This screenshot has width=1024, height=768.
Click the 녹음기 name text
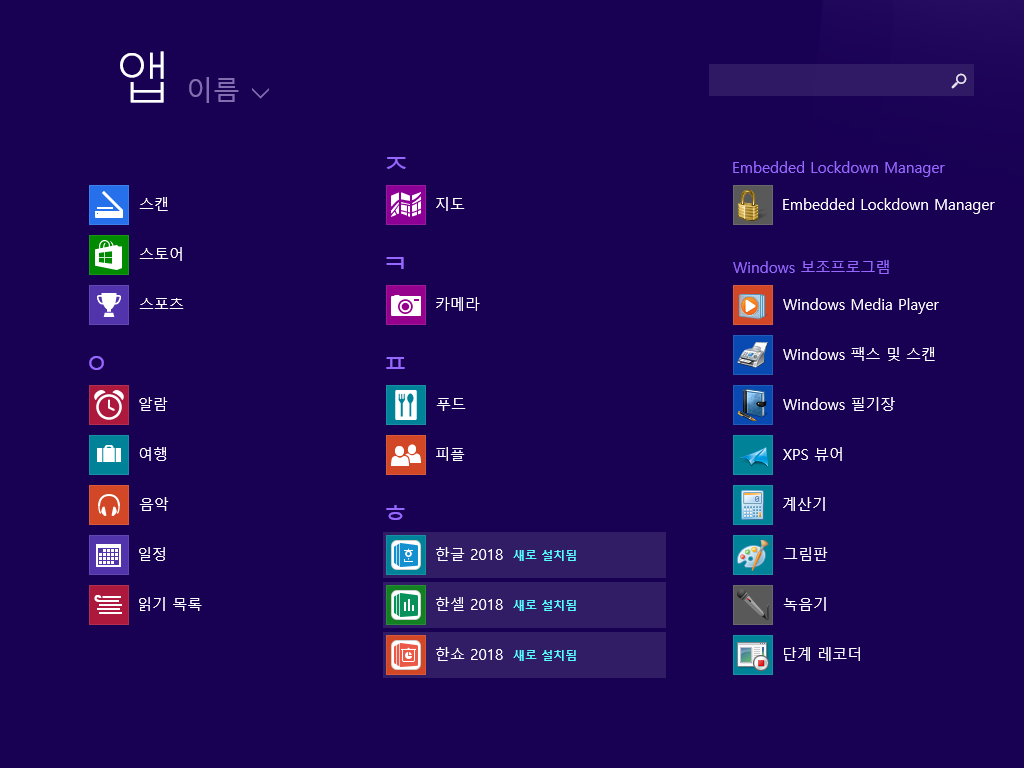coord(805,603)
